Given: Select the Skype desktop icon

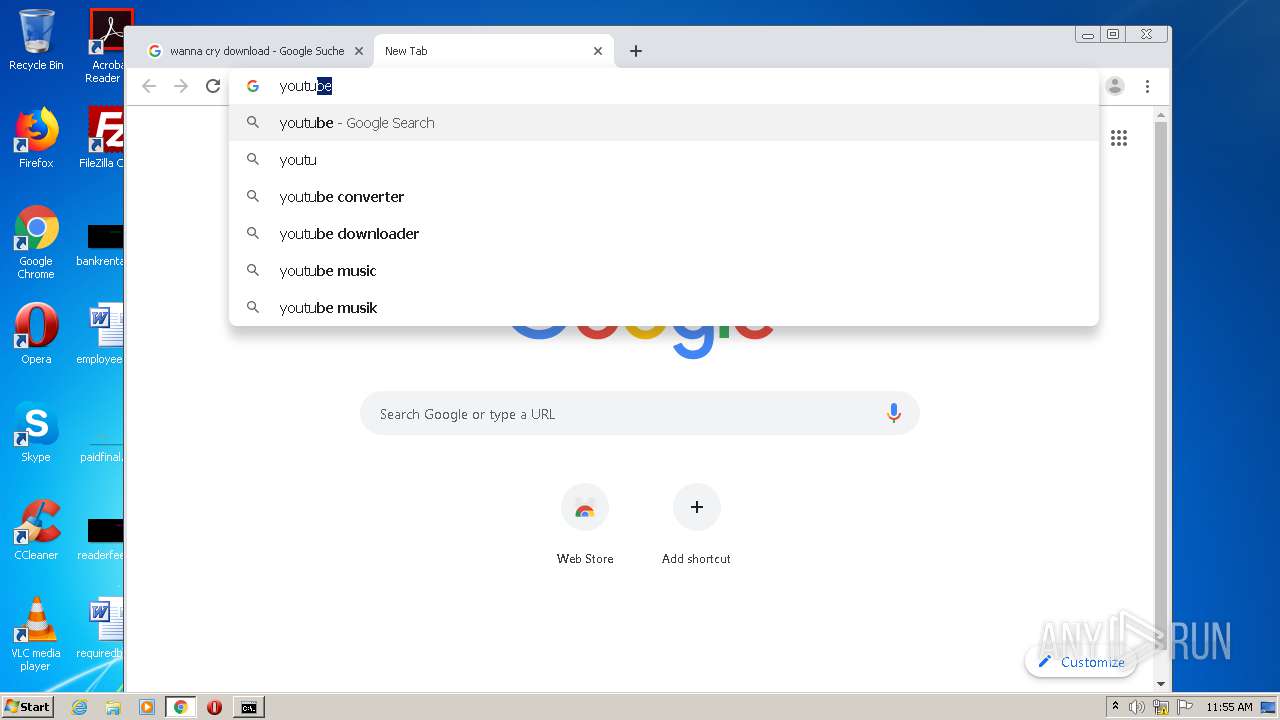Looking at the screenshot, I should click(x=36, y=432).
